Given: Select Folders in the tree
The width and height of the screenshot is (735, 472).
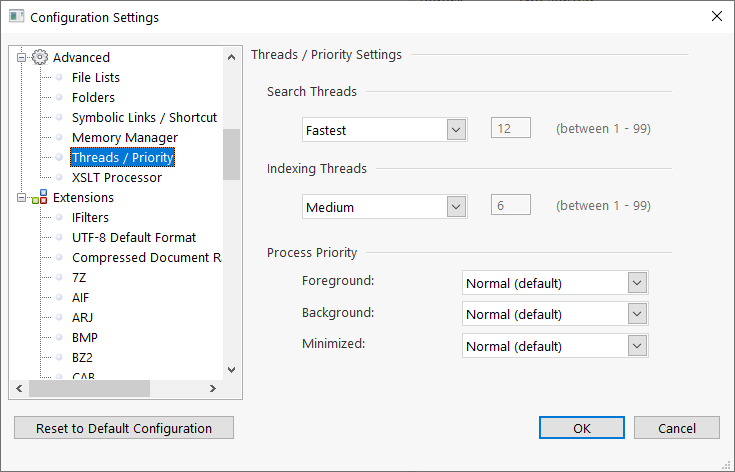Looking at the screenshot, I should click(x=93, y=97).
